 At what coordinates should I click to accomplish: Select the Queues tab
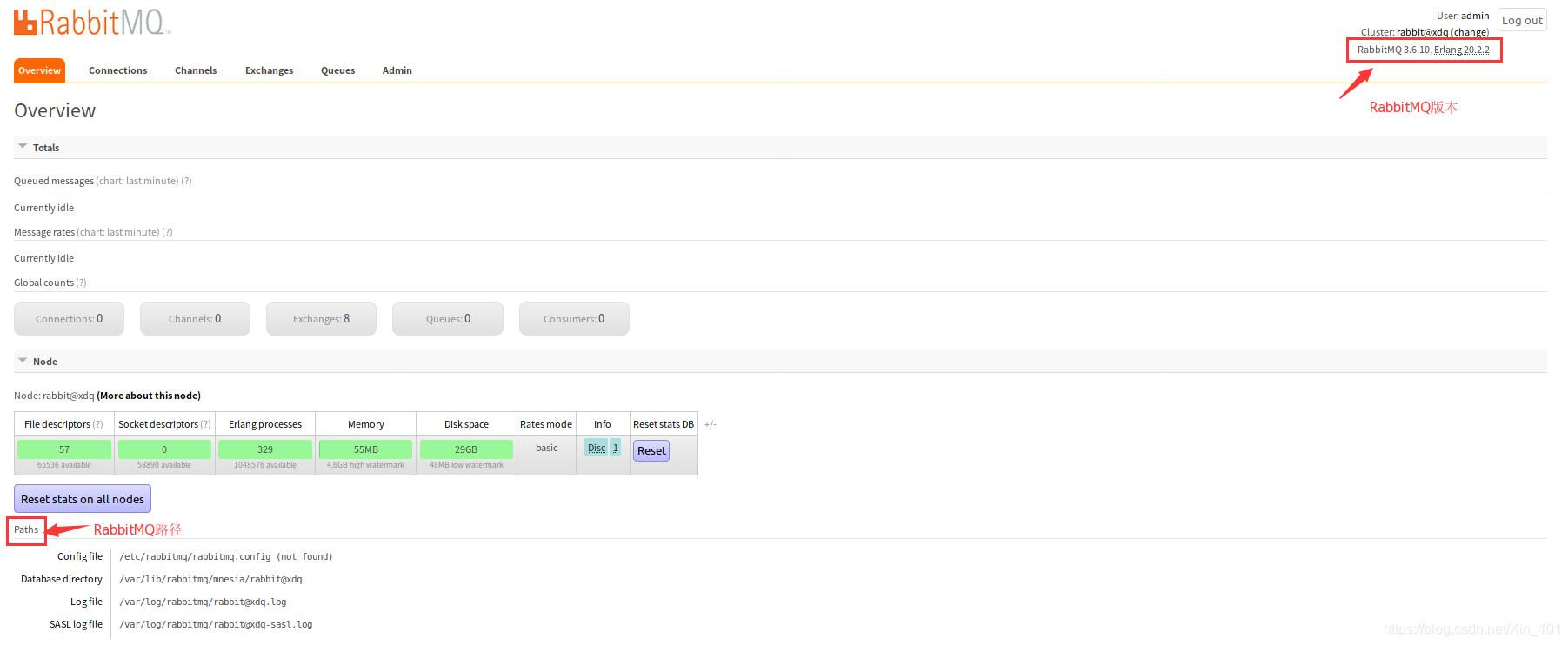(337, 70)
